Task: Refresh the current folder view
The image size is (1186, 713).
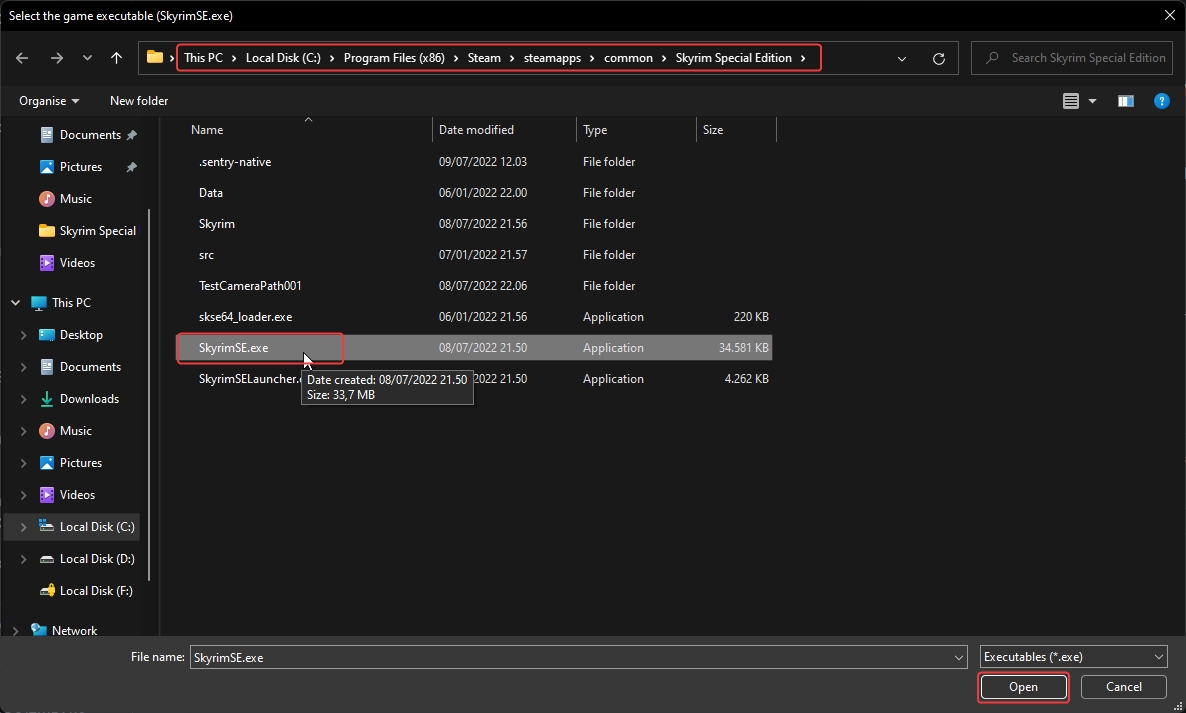Action: (x=938, y=59)
